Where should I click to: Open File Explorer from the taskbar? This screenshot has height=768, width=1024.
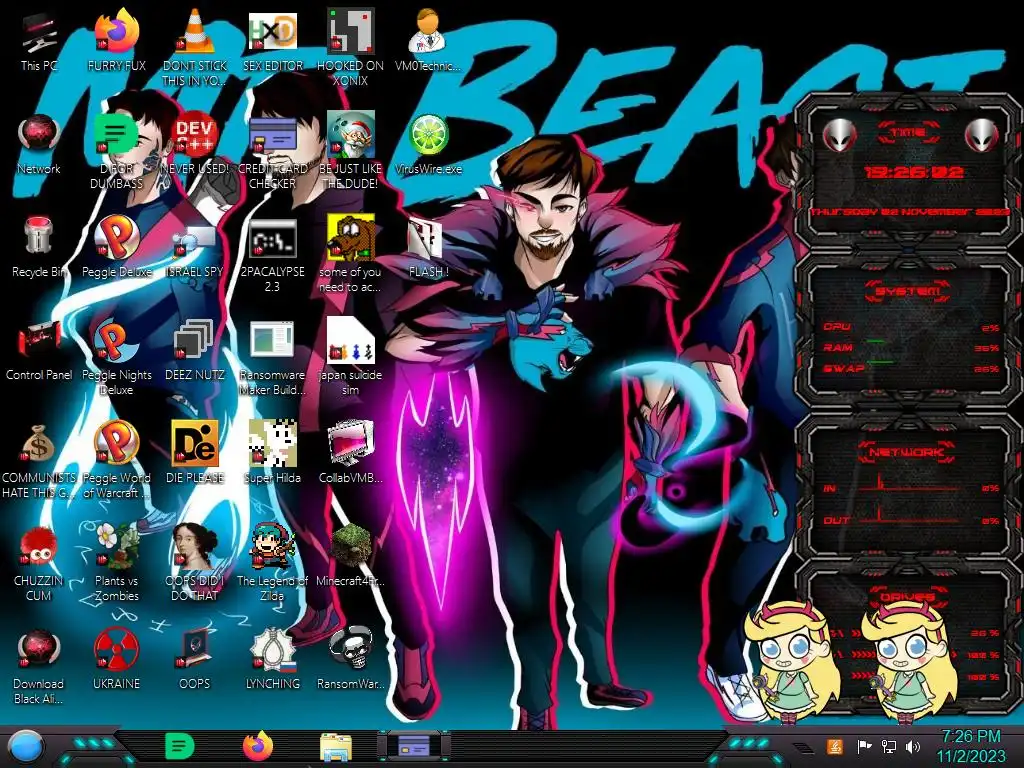pyautogui.click(x=336, y=747)
